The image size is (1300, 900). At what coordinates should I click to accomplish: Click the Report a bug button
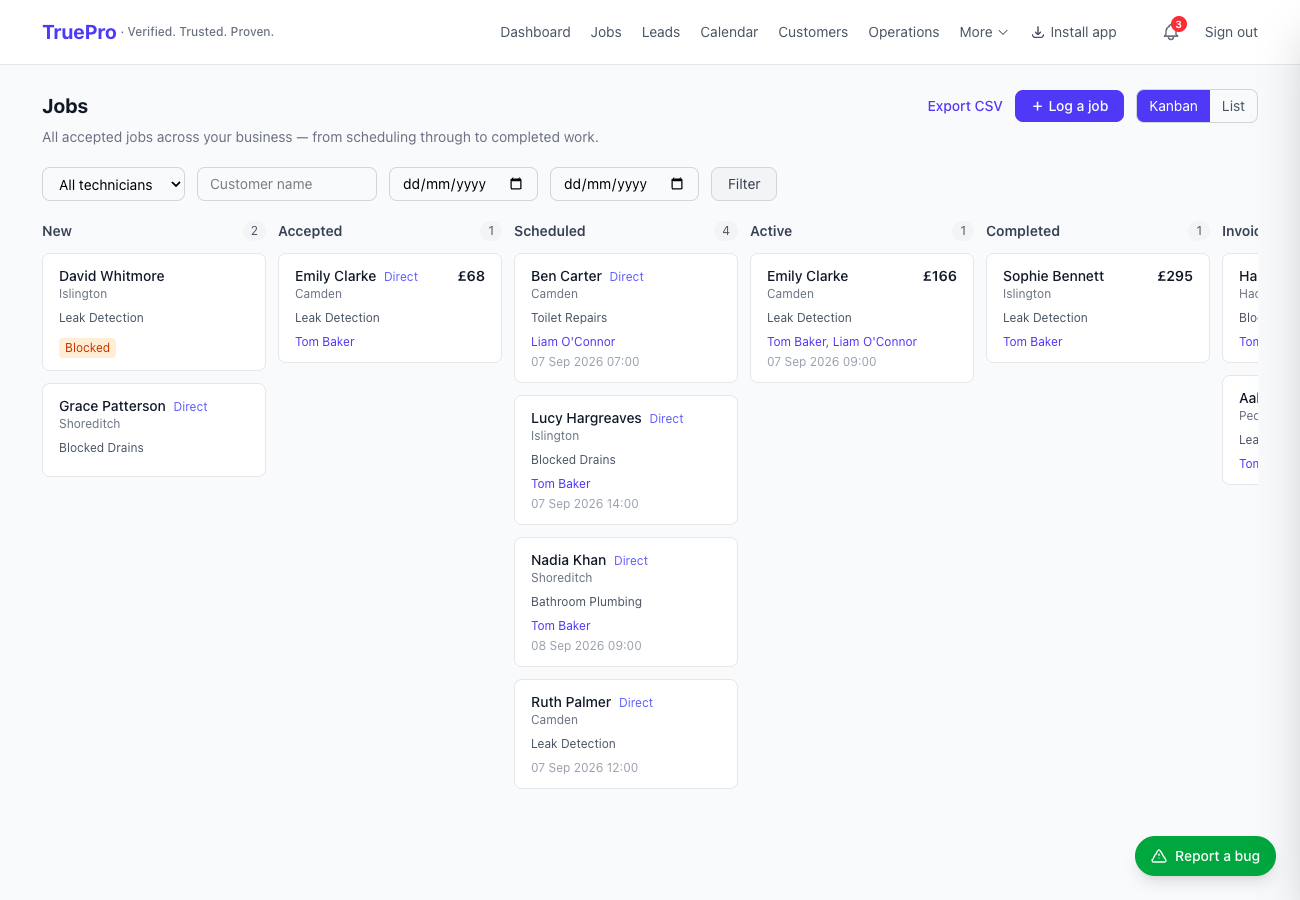pos(1205,856)
